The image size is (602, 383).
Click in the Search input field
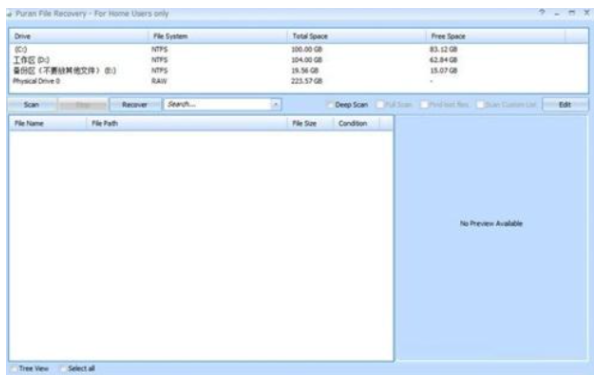coord(218,104)
